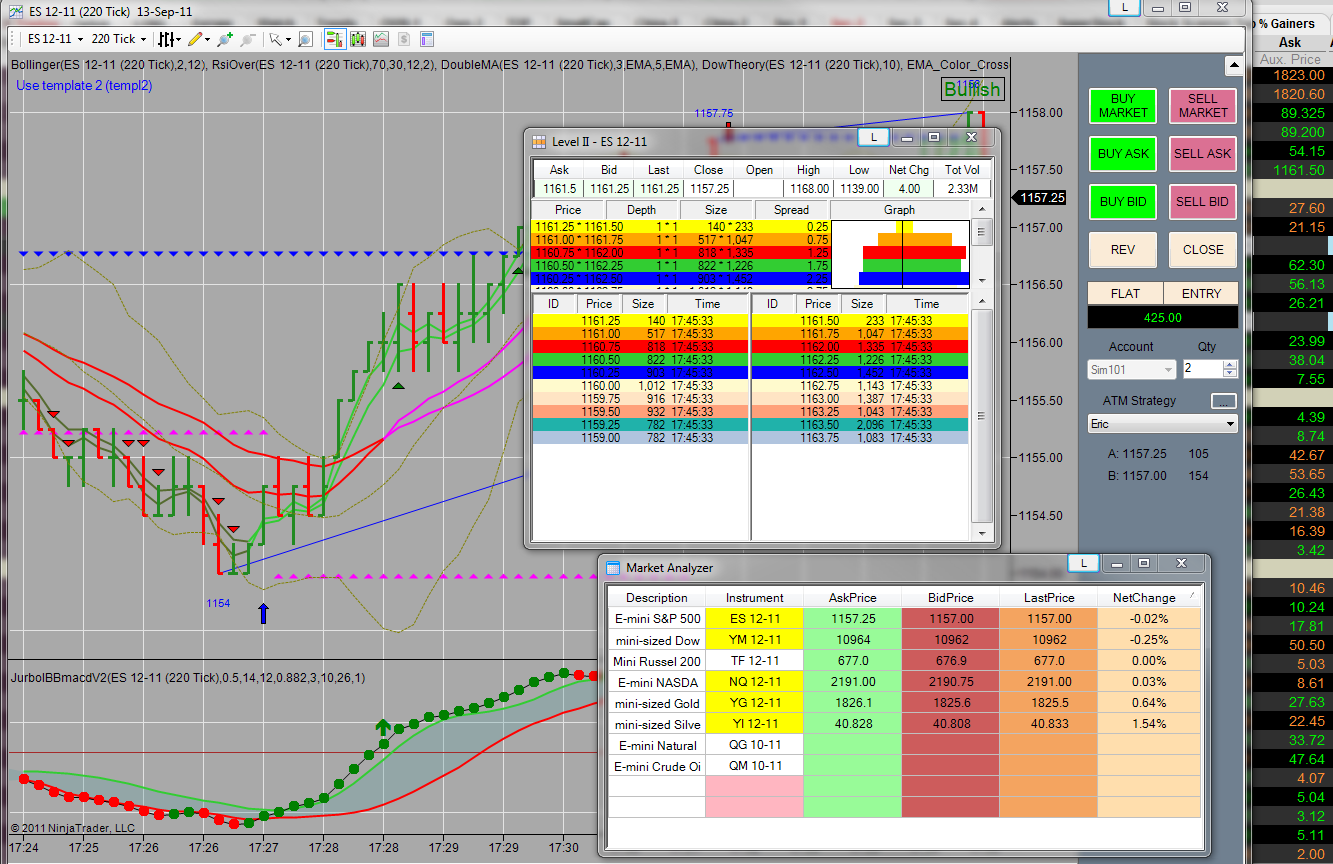Select the ES 12-11 row in Market Analyzer
The height and width of the screenshot is (864, 1333).
tap(904, 619)
